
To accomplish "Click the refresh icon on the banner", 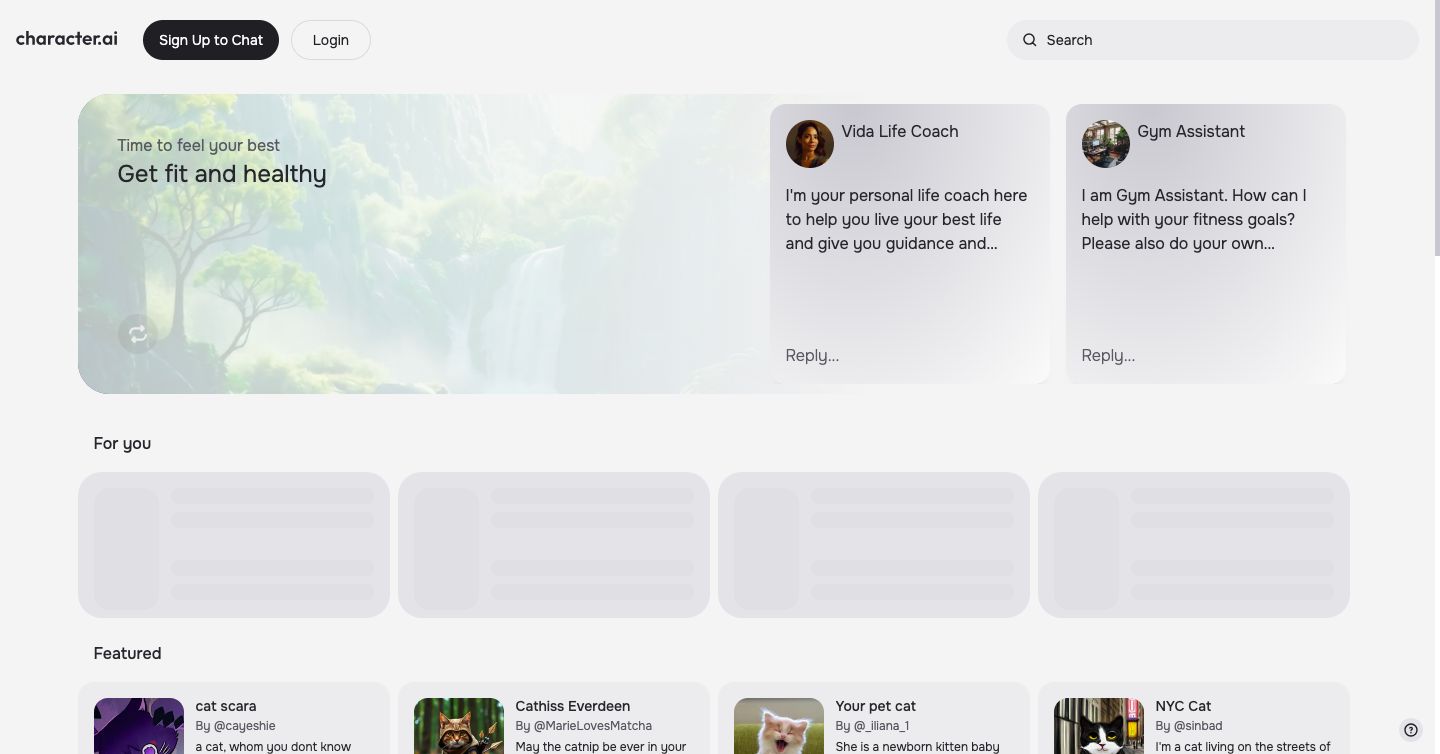I will (x=137, y=334).
